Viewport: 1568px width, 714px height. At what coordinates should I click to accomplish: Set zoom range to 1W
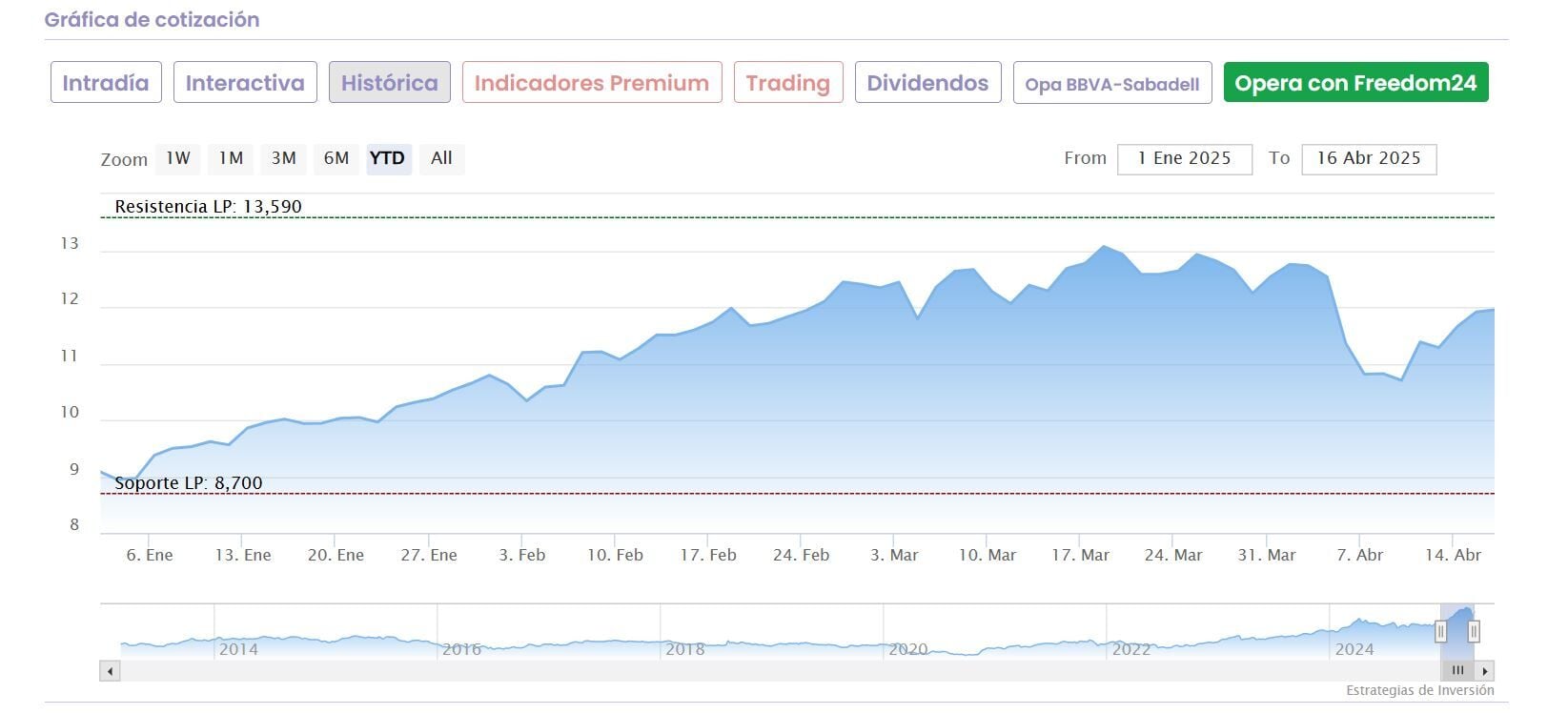[178, 158]
